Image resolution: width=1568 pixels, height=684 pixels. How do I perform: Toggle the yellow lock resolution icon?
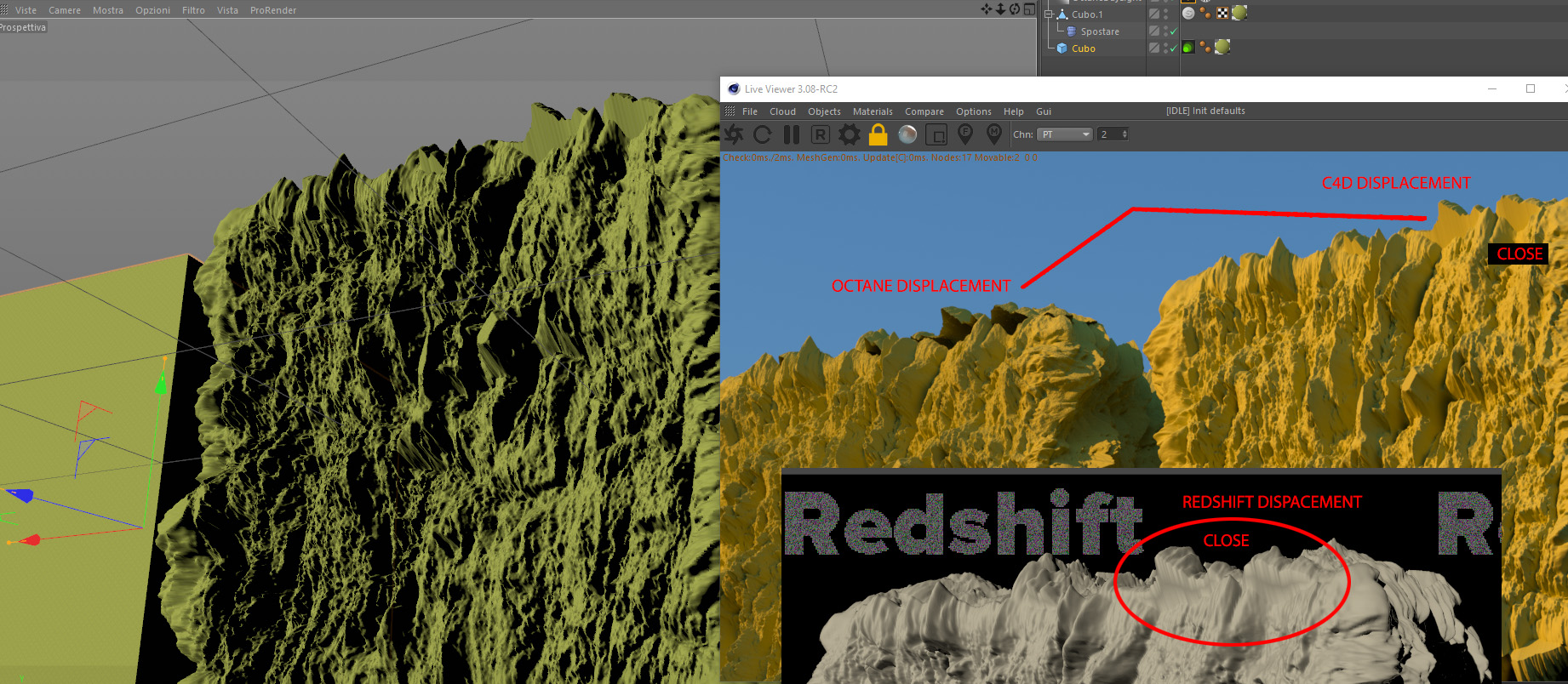click(878, 134)
